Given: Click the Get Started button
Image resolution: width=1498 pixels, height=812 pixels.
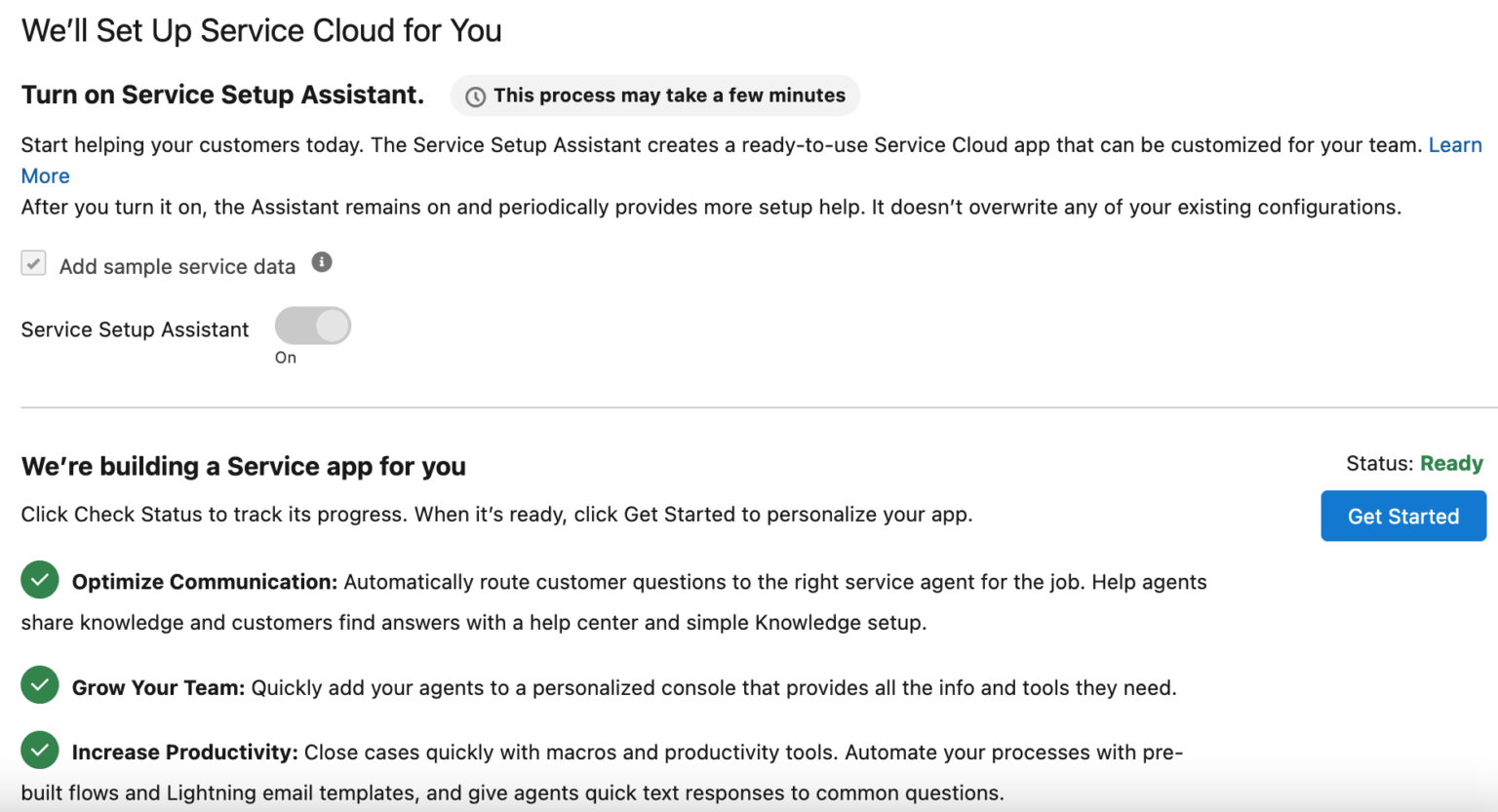Looking at the screenshot, I should click(1403, 516).
